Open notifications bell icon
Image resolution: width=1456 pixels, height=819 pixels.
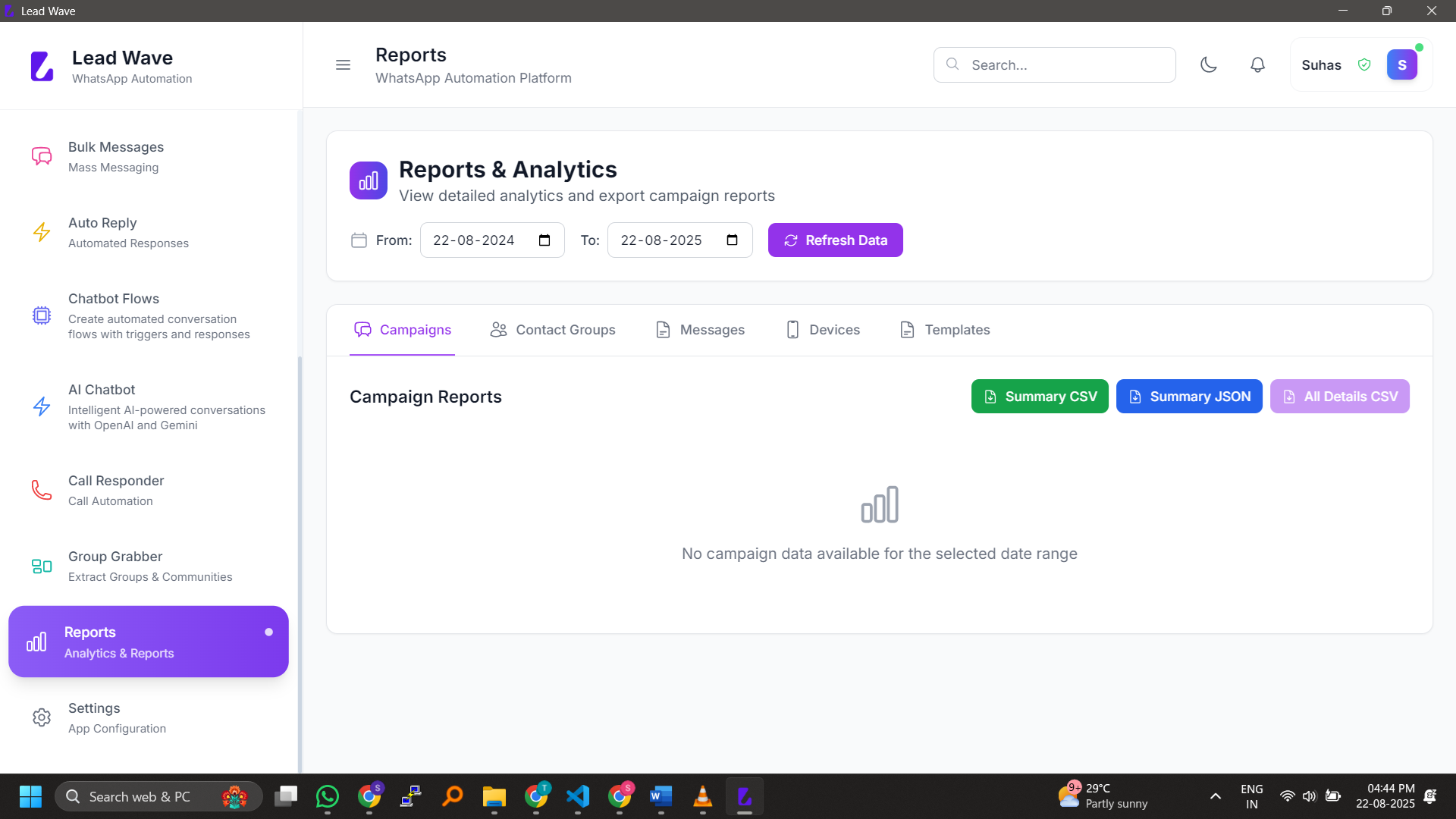[1257, 65]
